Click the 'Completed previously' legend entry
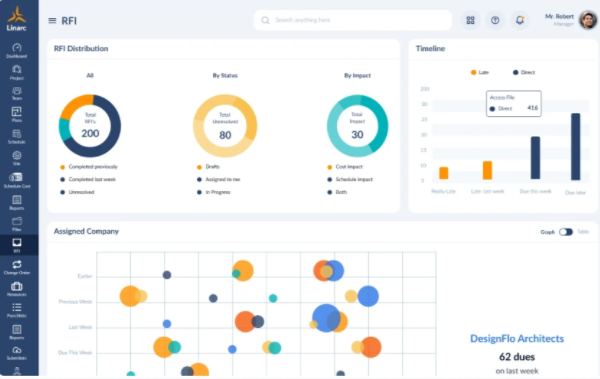This screenshot has height=379, width=600. [89, 167]
